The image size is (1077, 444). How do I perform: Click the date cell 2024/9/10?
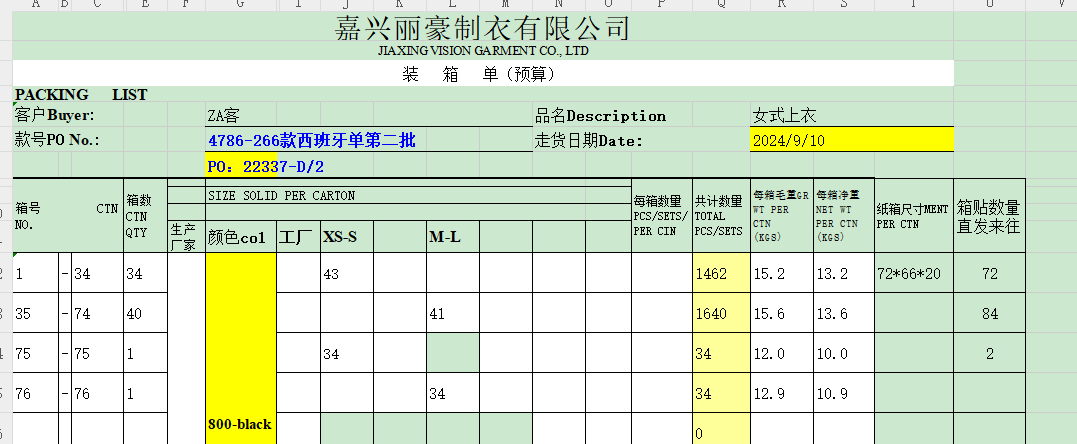[789, 140]
